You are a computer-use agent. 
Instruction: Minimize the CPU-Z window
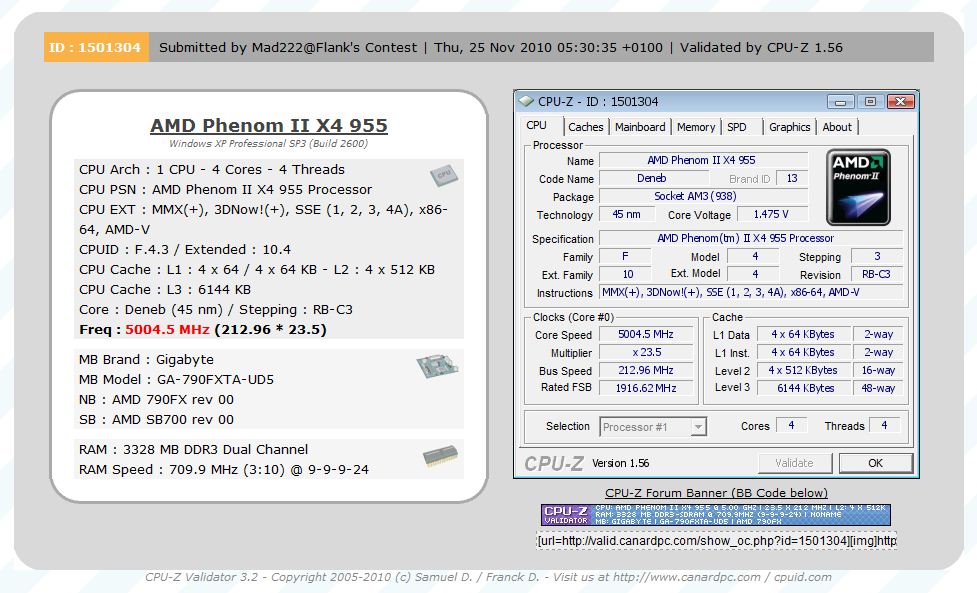tap(841, 102)
